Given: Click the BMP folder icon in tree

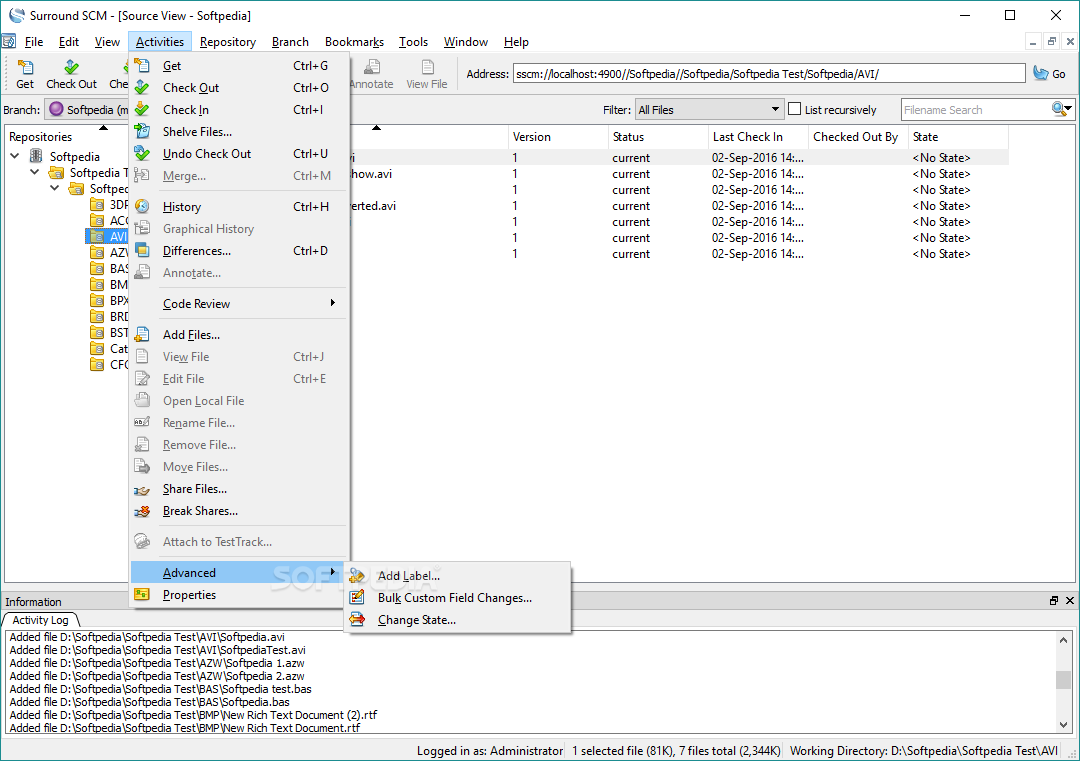Looking at the screenshot, I should pos(97,284).
